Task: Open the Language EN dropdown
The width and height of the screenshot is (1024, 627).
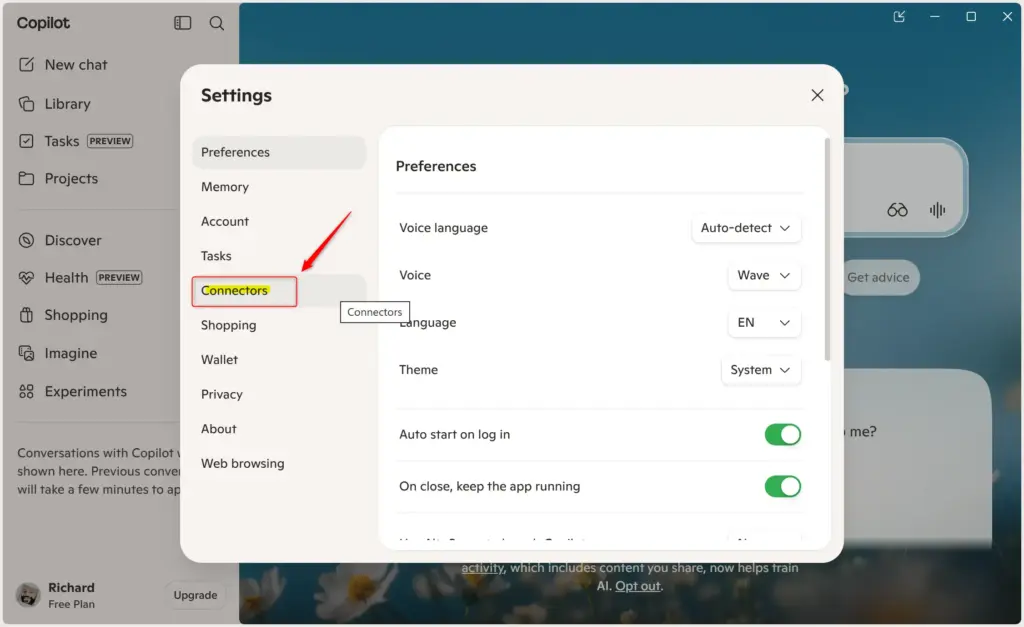Action: tap(764, 323)
